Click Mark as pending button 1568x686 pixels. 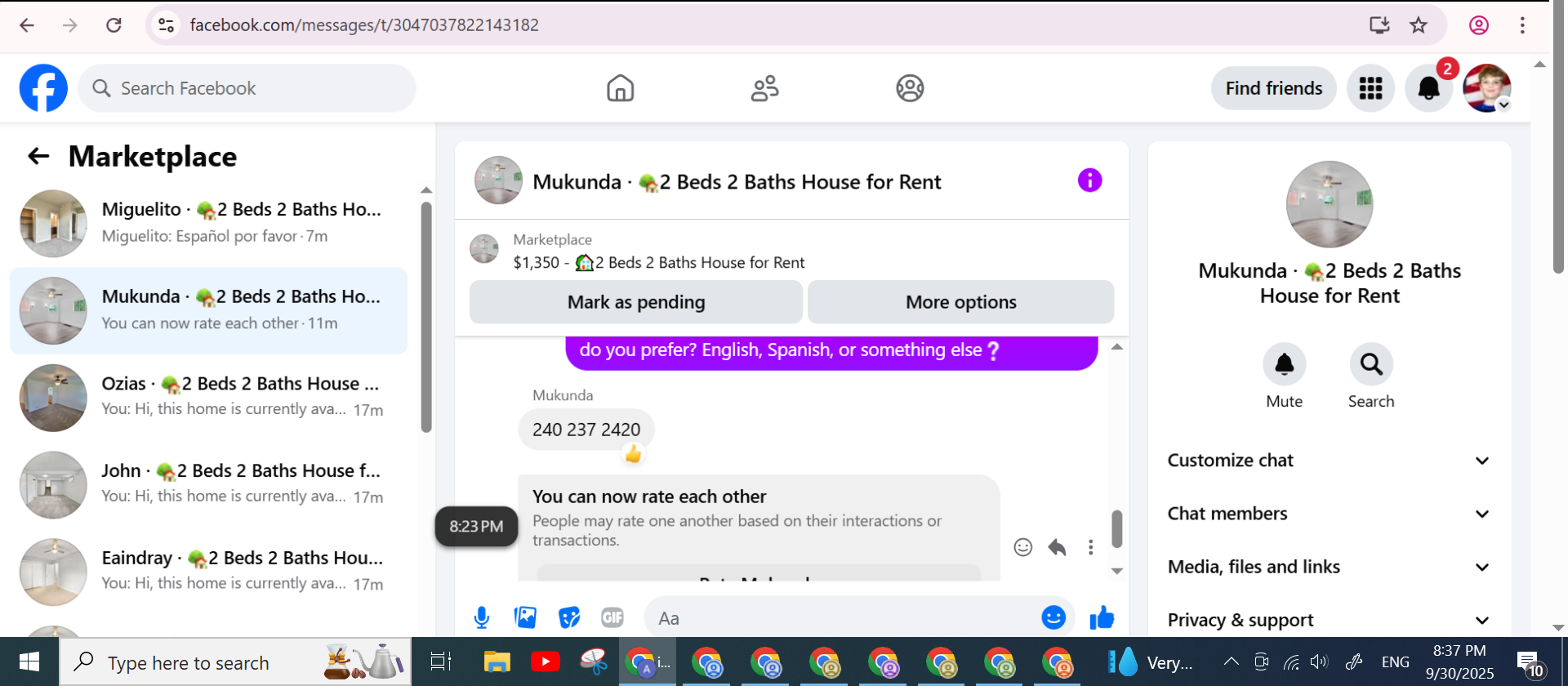pos(635,302)
